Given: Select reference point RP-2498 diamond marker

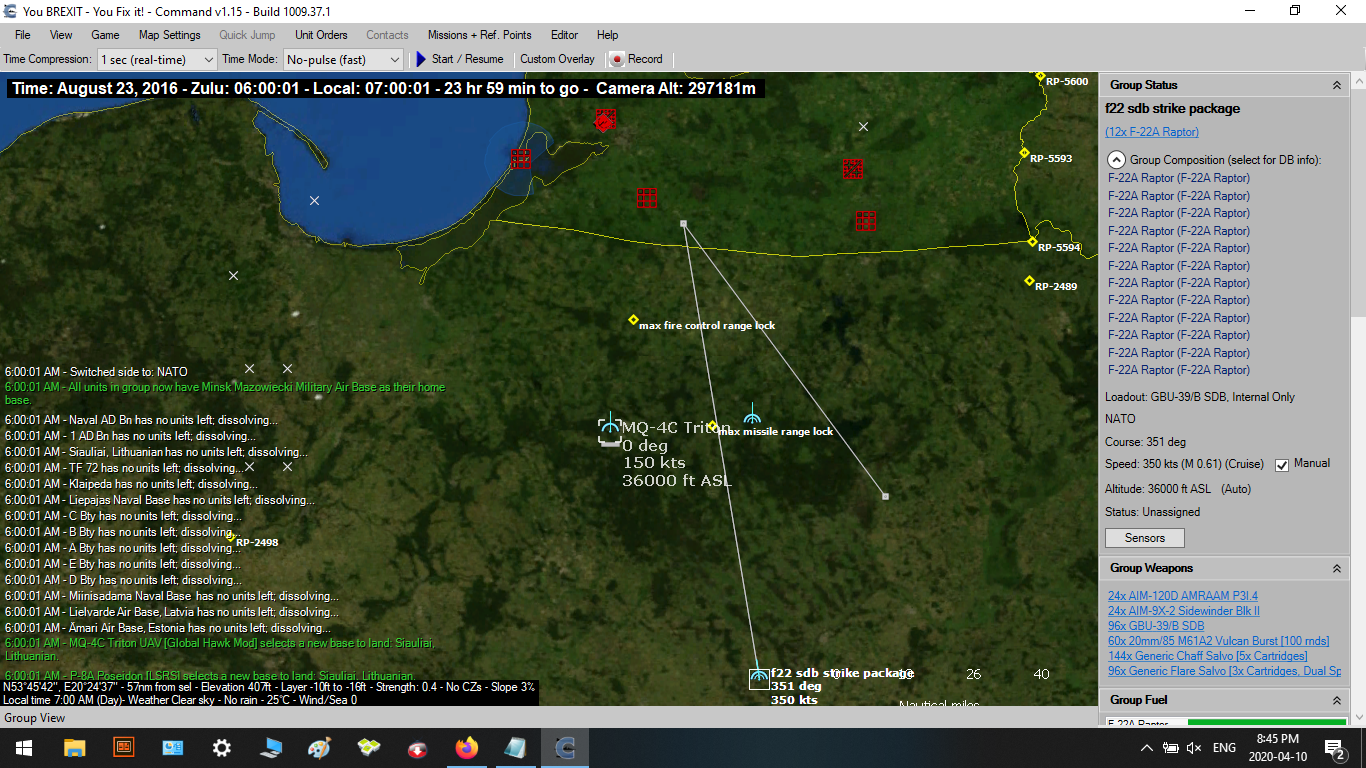Looking at the screenshot, I should click(x=231, y=538).
